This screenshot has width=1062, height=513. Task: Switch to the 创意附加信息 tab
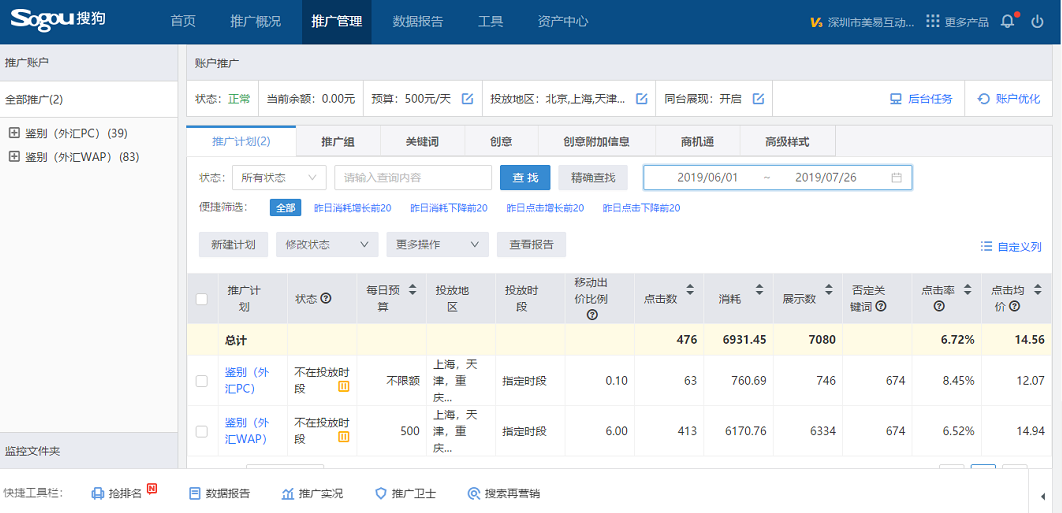coord(597,142)
